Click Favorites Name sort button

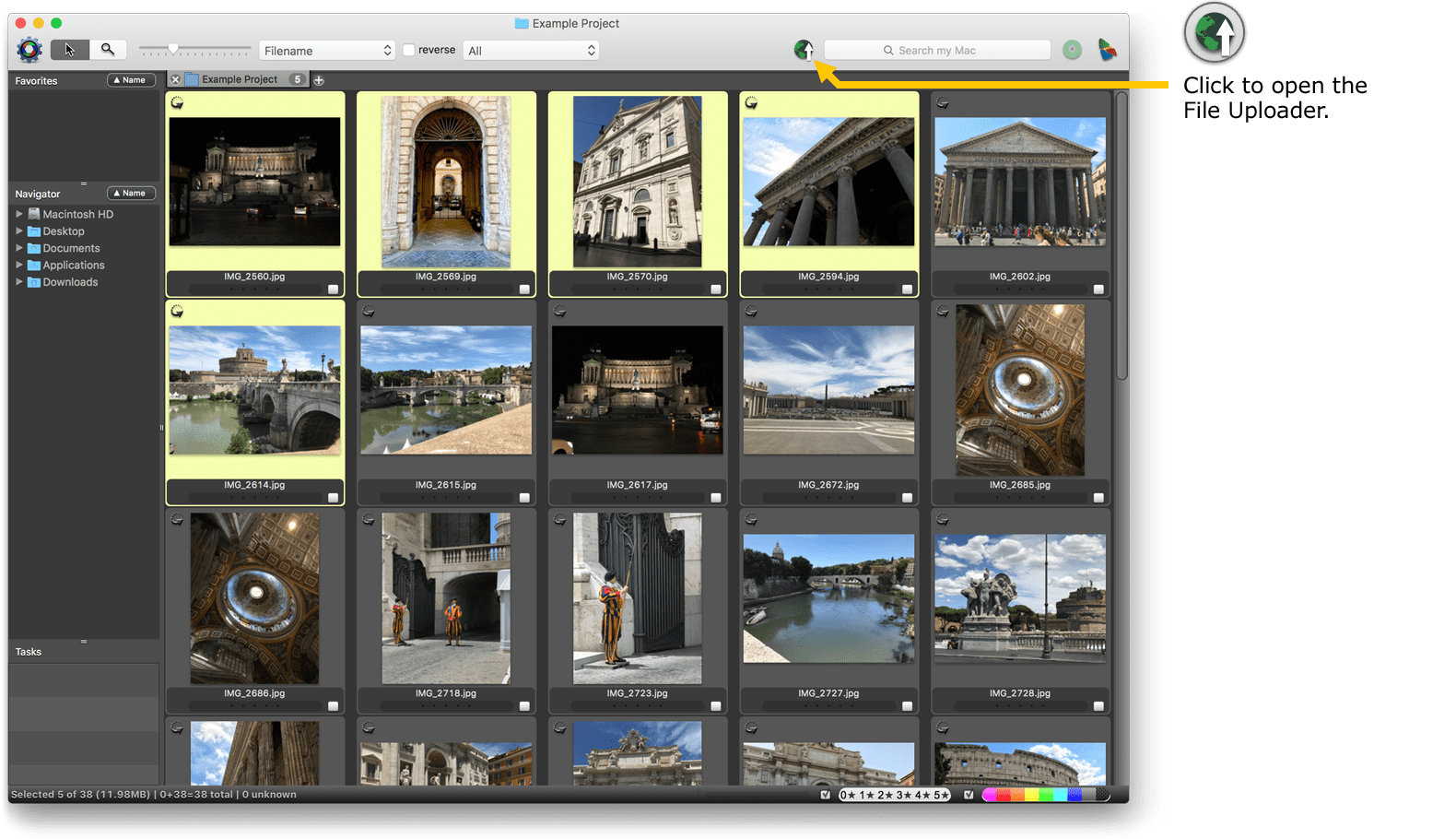point(131,80)
